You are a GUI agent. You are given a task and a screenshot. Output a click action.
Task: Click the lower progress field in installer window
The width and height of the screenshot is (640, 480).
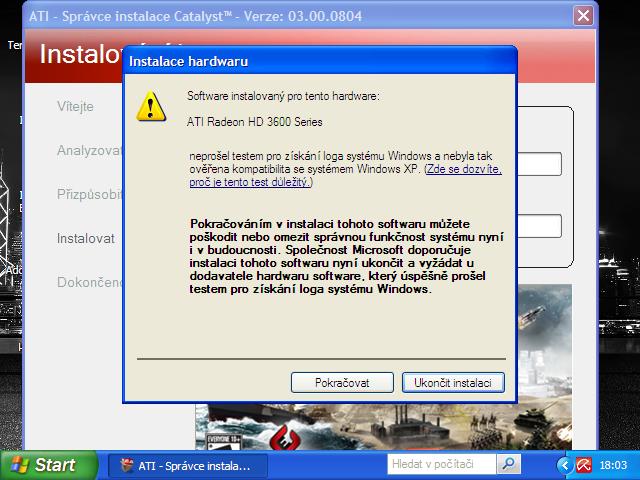(540, 226)
